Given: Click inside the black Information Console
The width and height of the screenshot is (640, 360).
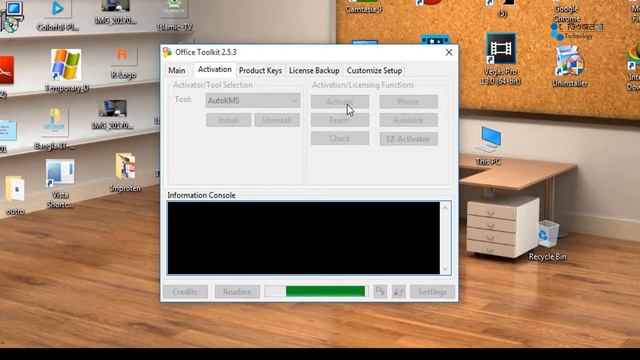Looking at the screenshot, I should coord(303,238).
